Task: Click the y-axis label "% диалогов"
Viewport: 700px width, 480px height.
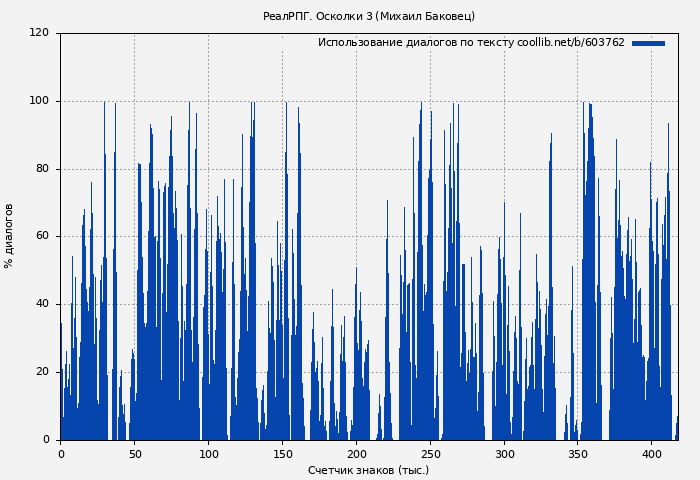Action: [x=10, y=236]
